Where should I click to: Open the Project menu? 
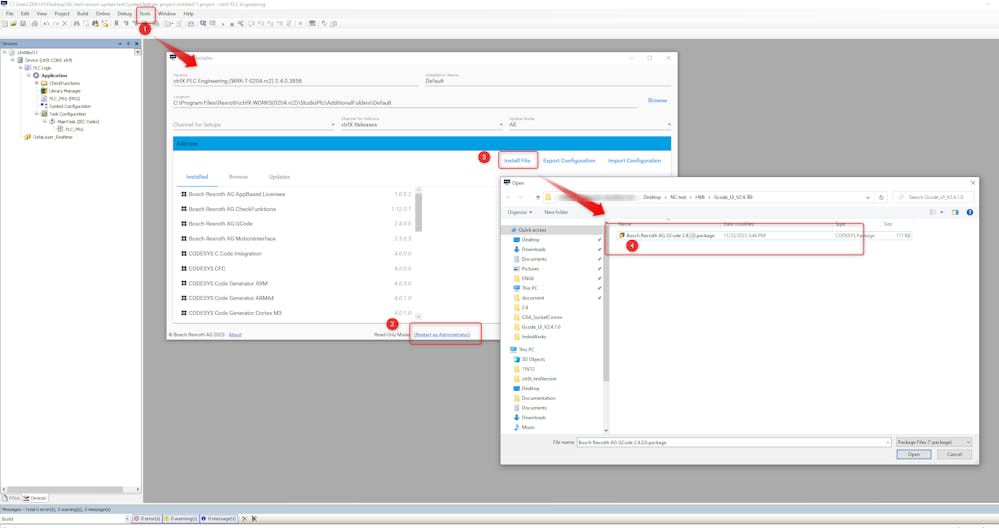tap(62, 13)
